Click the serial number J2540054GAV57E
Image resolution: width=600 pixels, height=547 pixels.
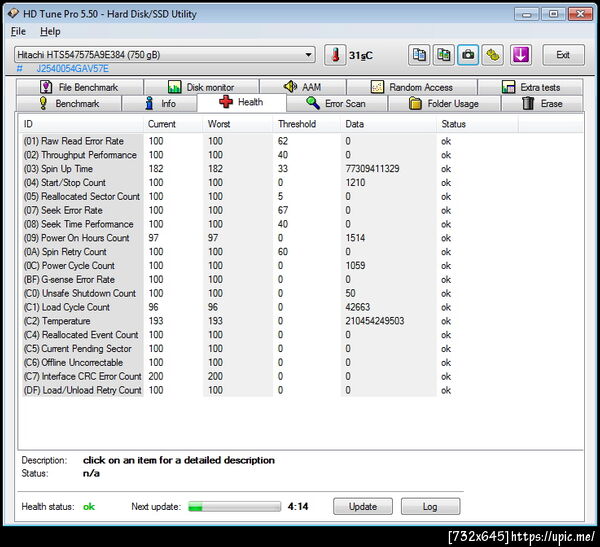point(73,69)
